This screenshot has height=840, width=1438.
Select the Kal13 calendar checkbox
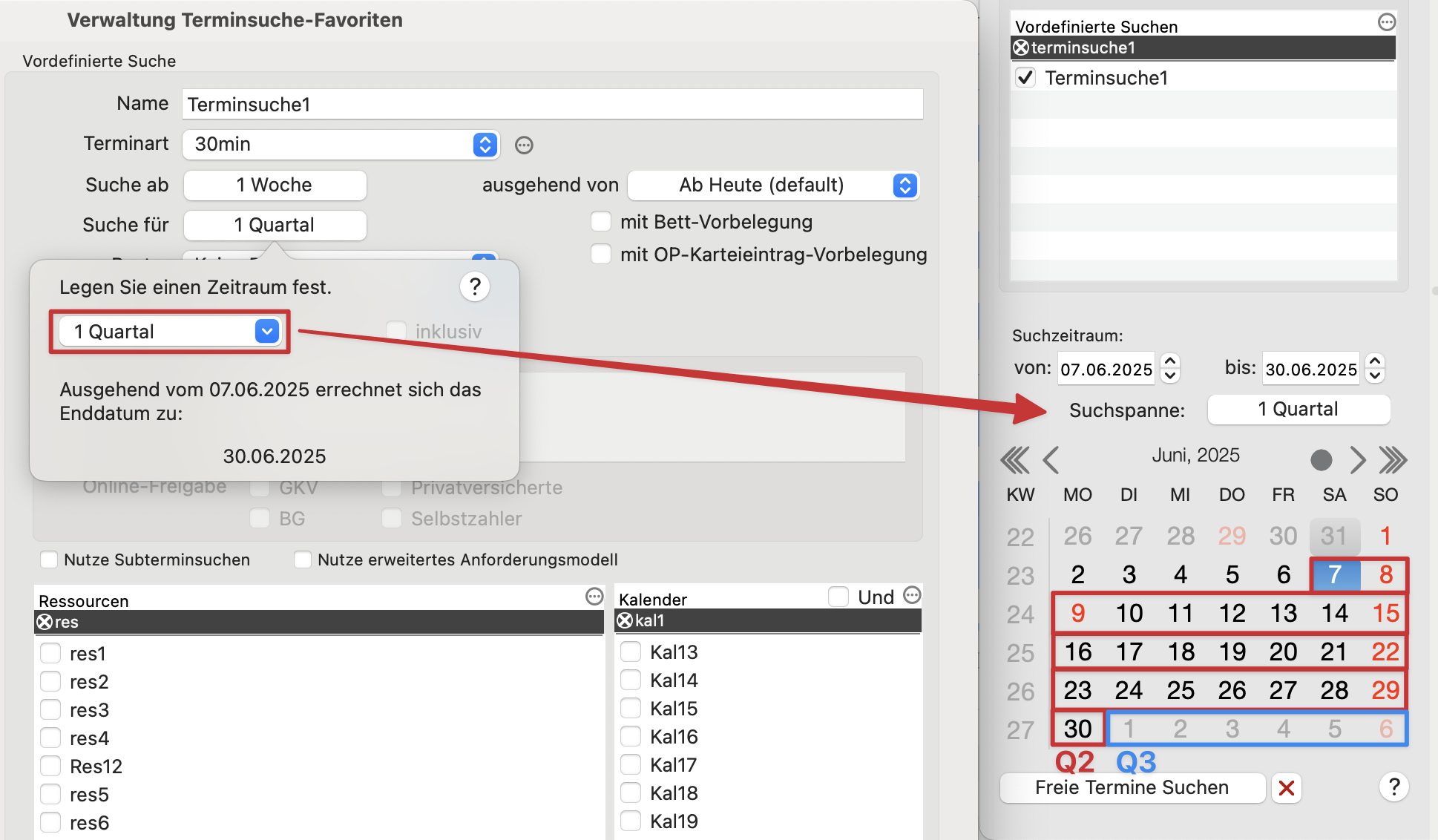pos(631,652)
